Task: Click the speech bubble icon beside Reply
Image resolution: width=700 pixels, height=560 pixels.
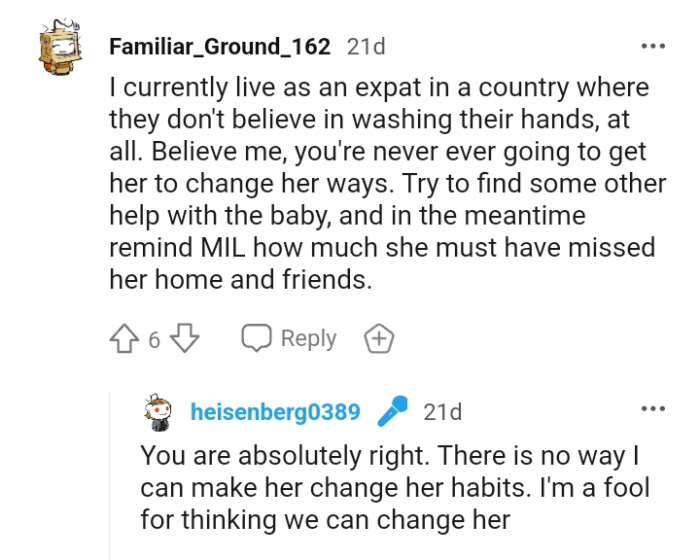Action: [257, 339]
